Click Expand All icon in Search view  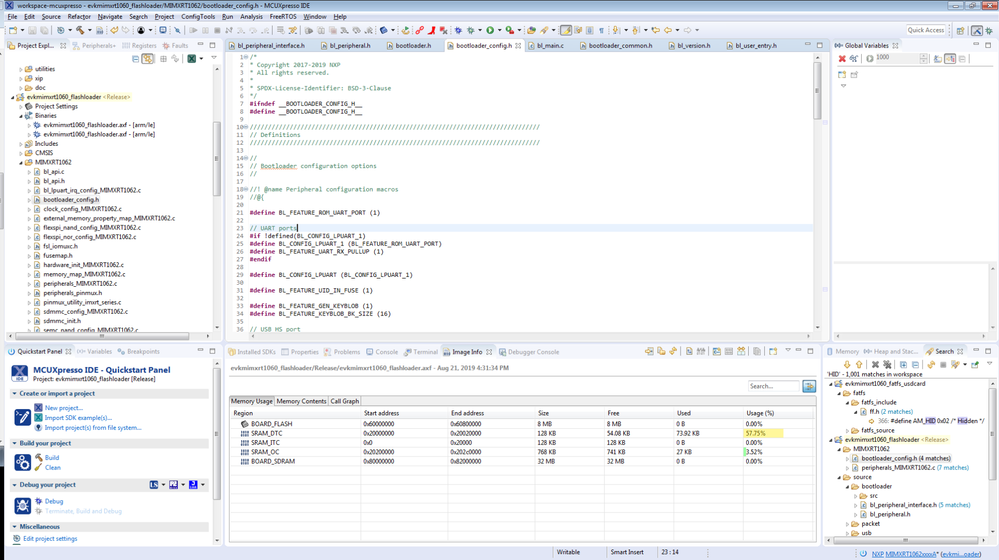(x=903, y=365)
